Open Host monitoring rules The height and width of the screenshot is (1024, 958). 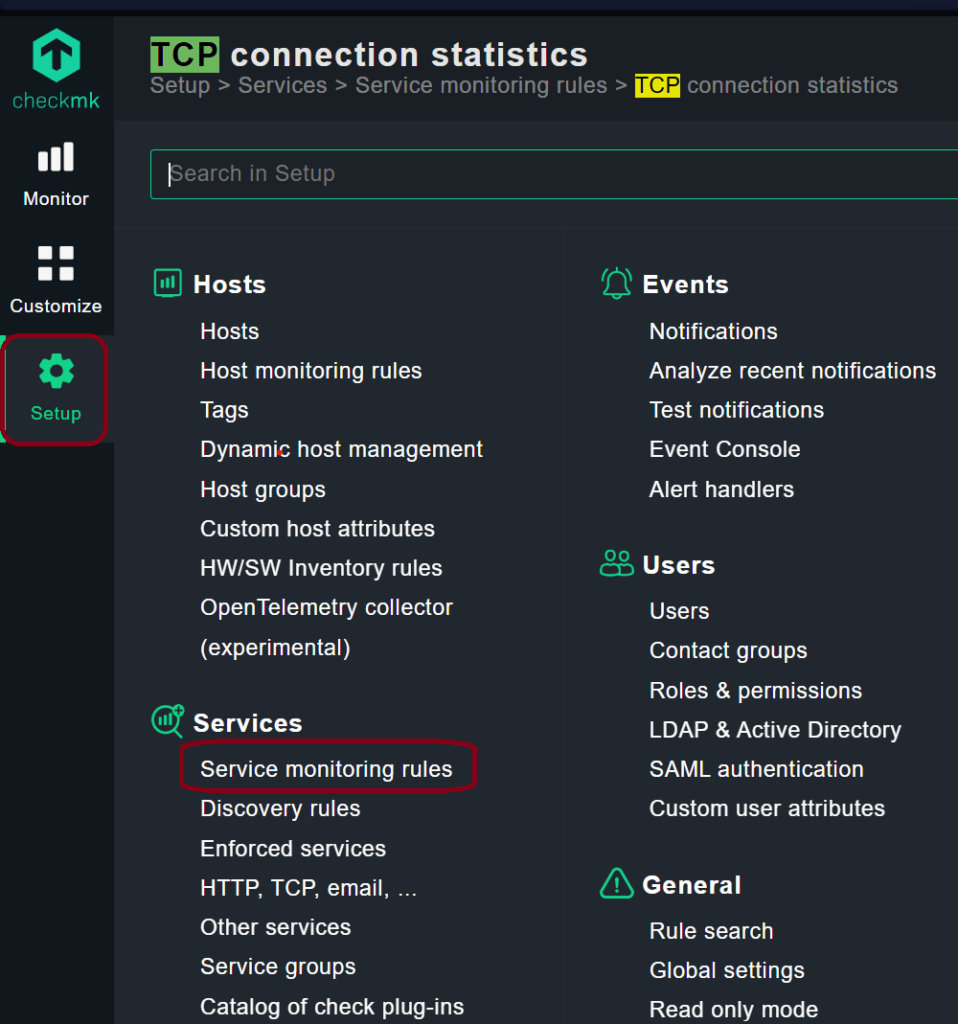(311, 371)
